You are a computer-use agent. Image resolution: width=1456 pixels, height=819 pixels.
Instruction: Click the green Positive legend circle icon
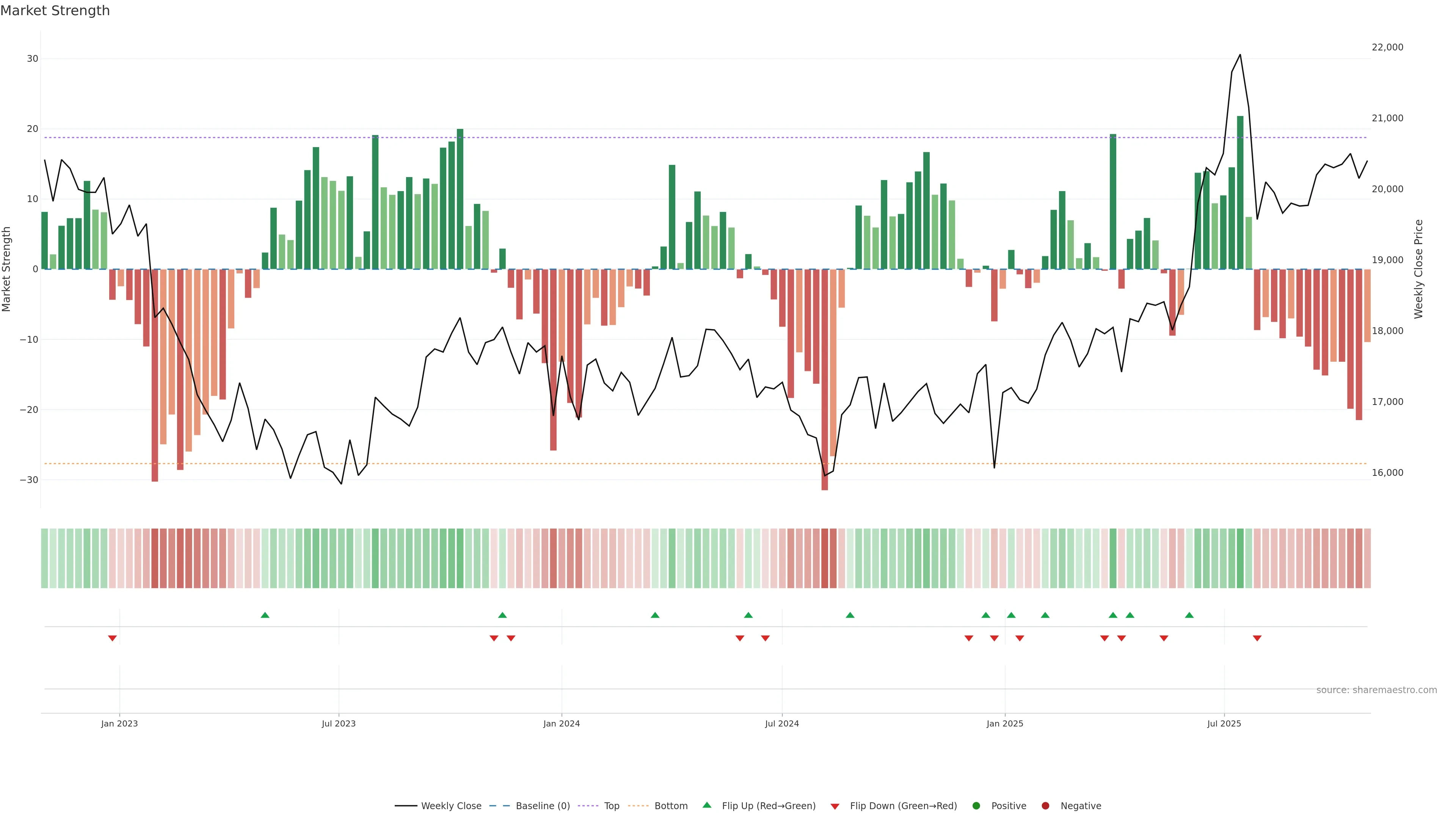pos(976,805)
